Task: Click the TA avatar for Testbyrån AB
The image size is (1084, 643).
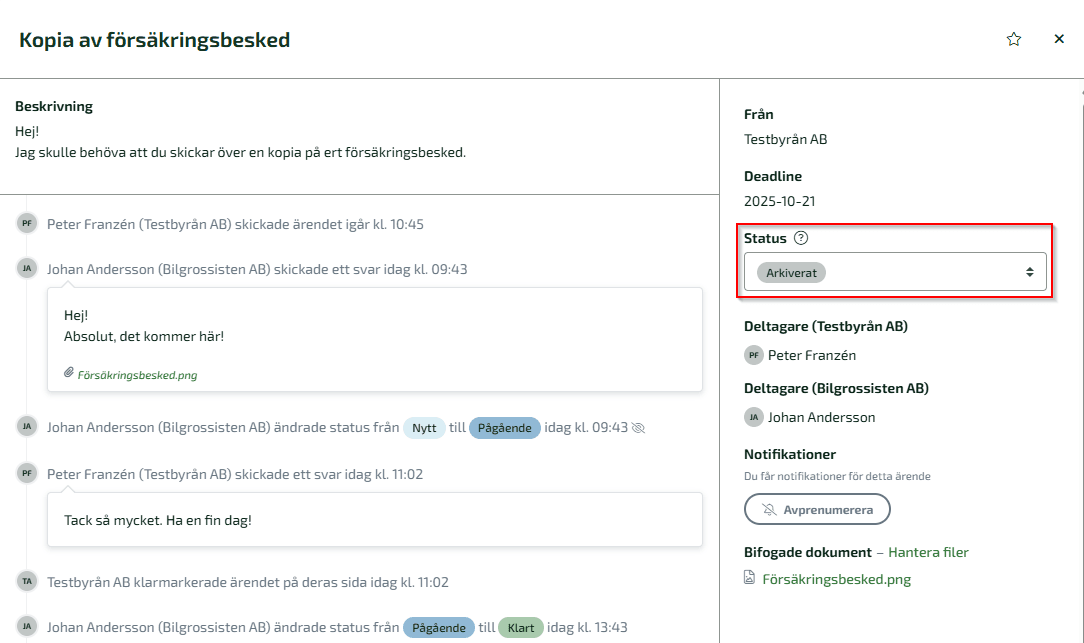Action: pos(27,581)
